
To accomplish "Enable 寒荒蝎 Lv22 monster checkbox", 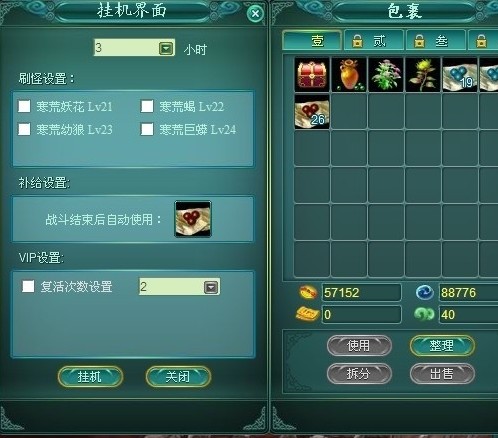I will [x=147, y=106].
